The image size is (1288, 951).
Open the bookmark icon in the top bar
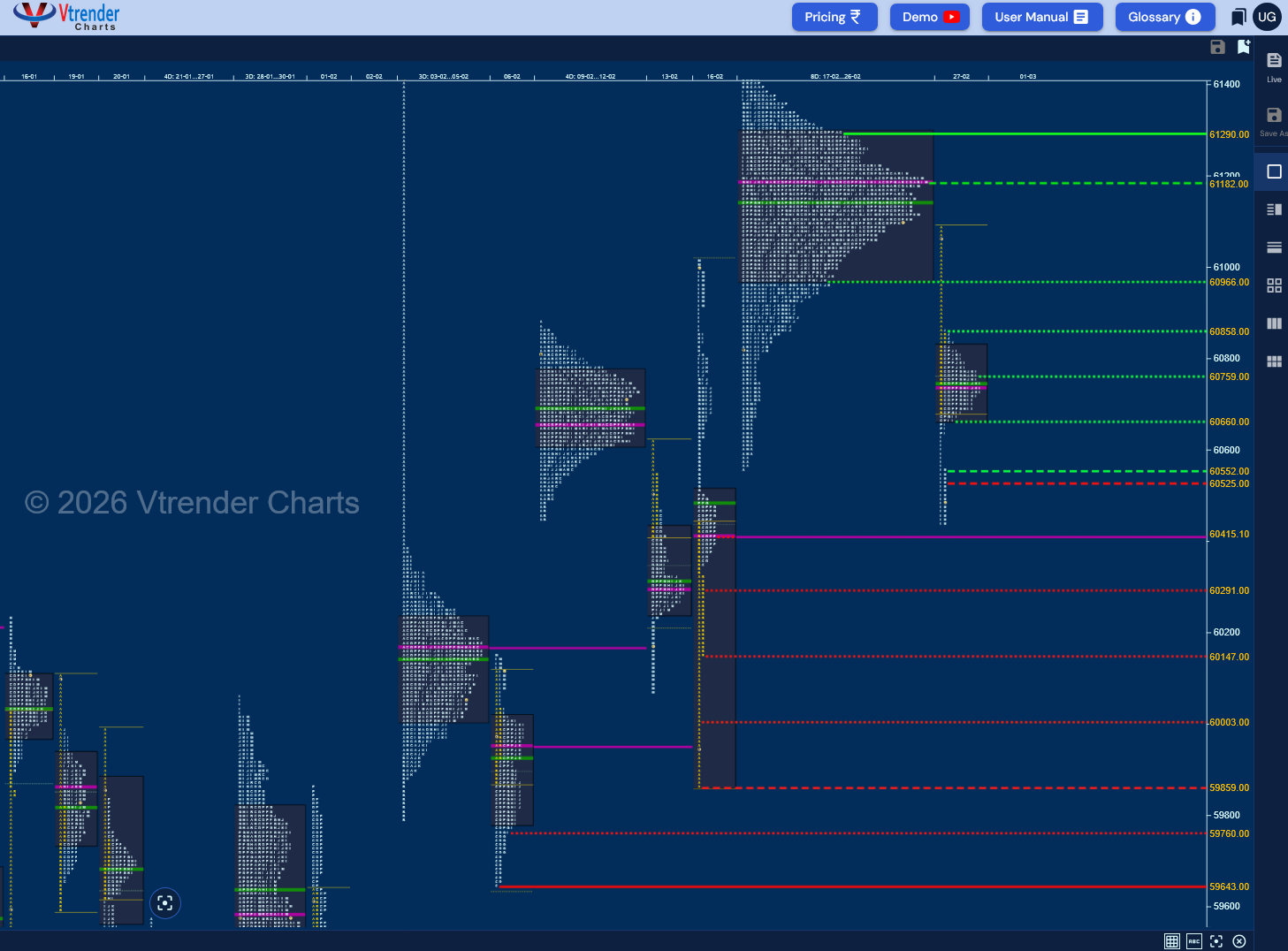point(1238,17)
